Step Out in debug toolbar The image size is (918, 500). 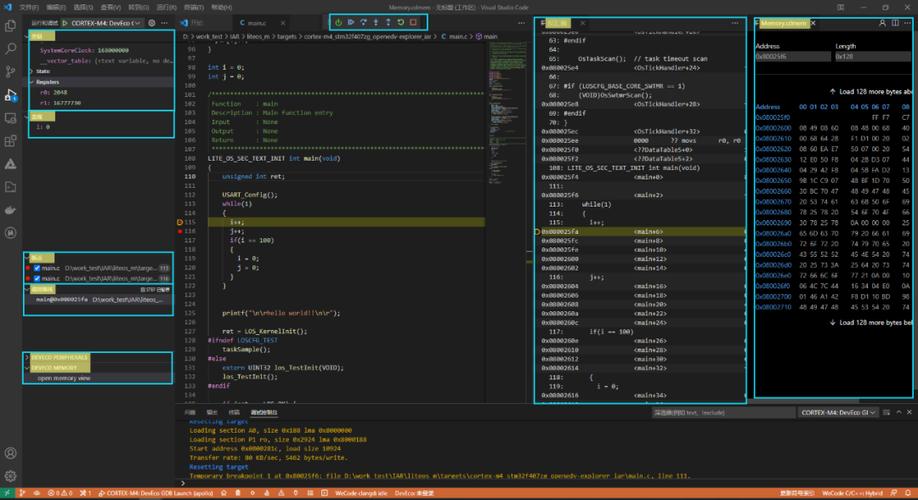(388, 22)
